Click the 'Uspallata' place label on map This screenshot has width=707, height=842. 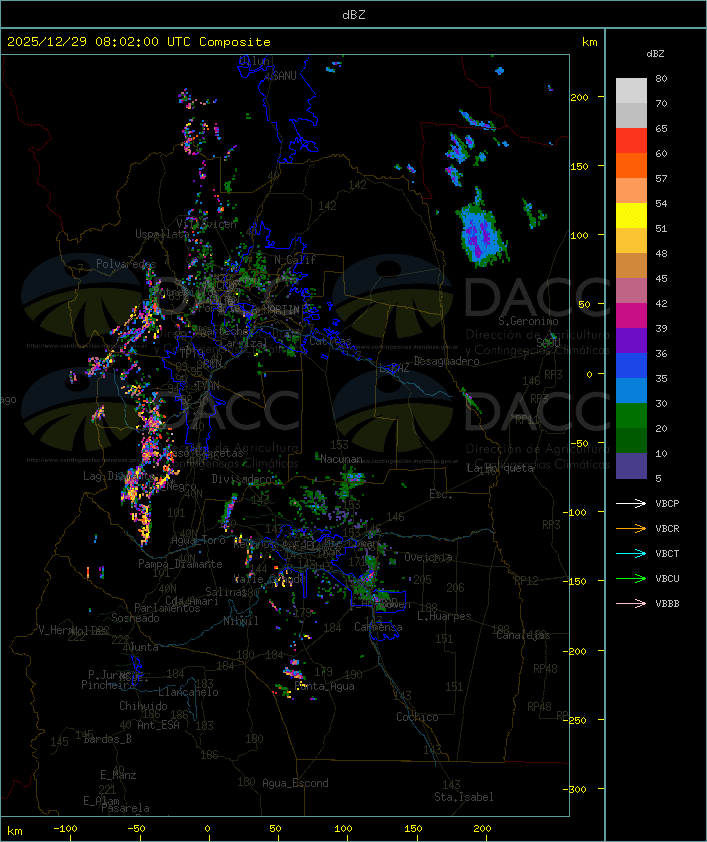tap(162, 234)
